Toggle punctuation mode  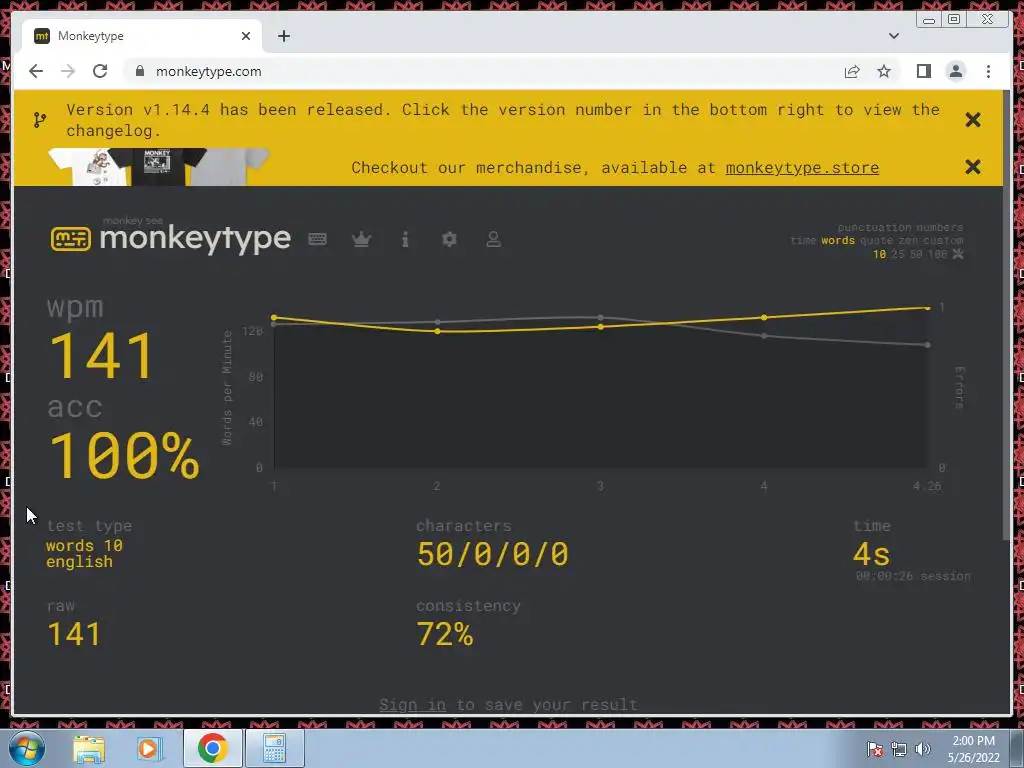(874, 227)
